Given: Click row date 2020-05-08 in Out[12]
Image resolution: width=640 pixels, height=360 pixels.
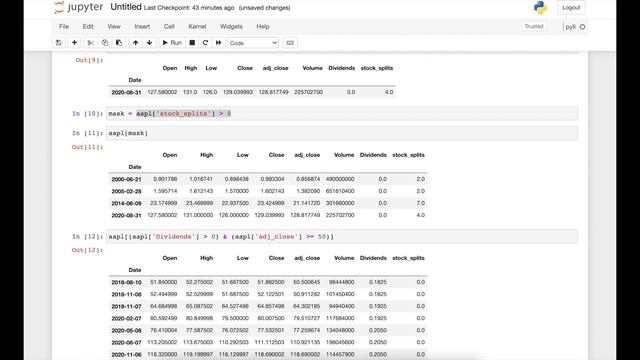Looking at the screenshot, I should [127, 331].
